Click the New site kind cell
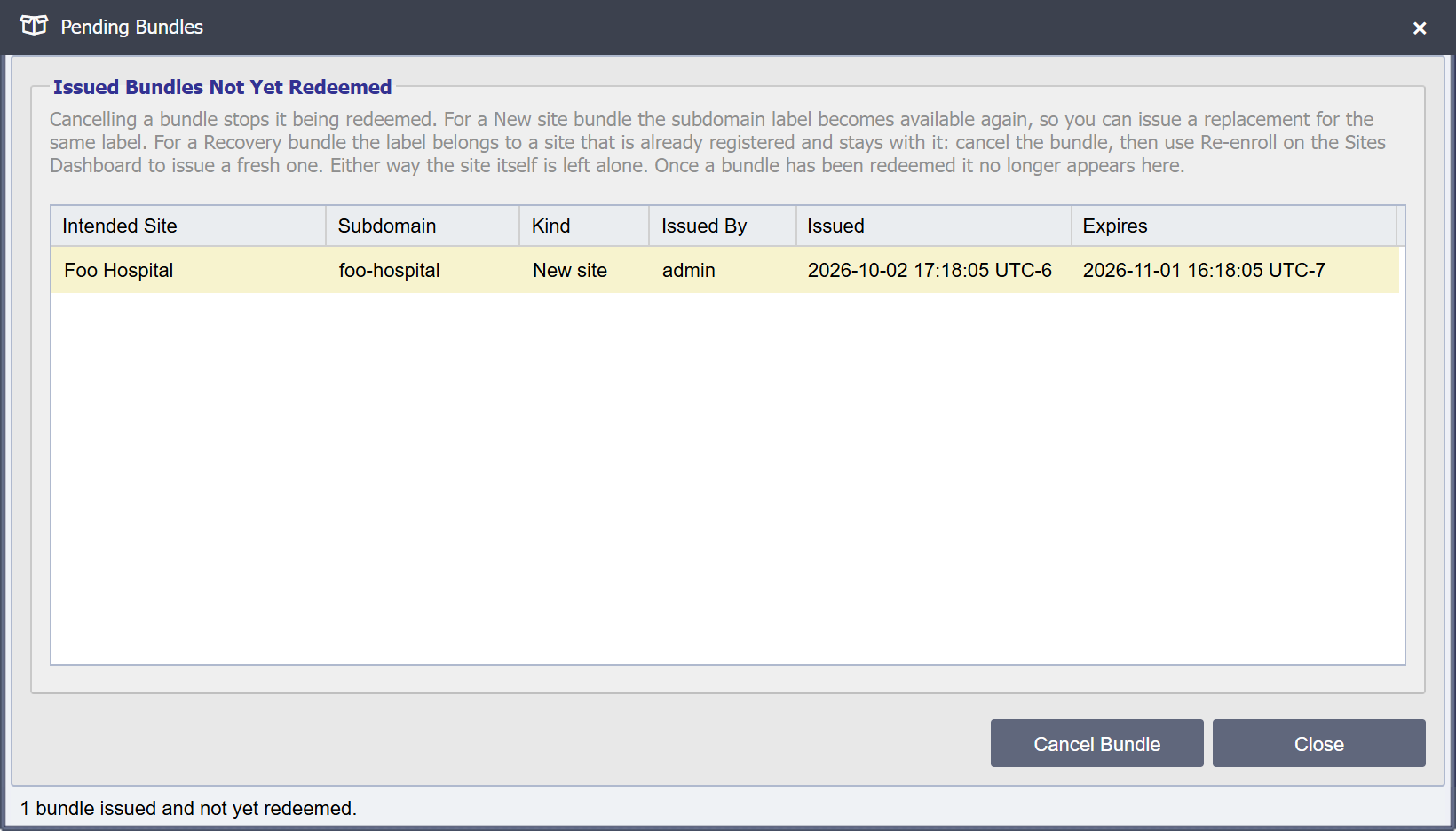The height and width of the screenshot is (831, 1456). 584,270
